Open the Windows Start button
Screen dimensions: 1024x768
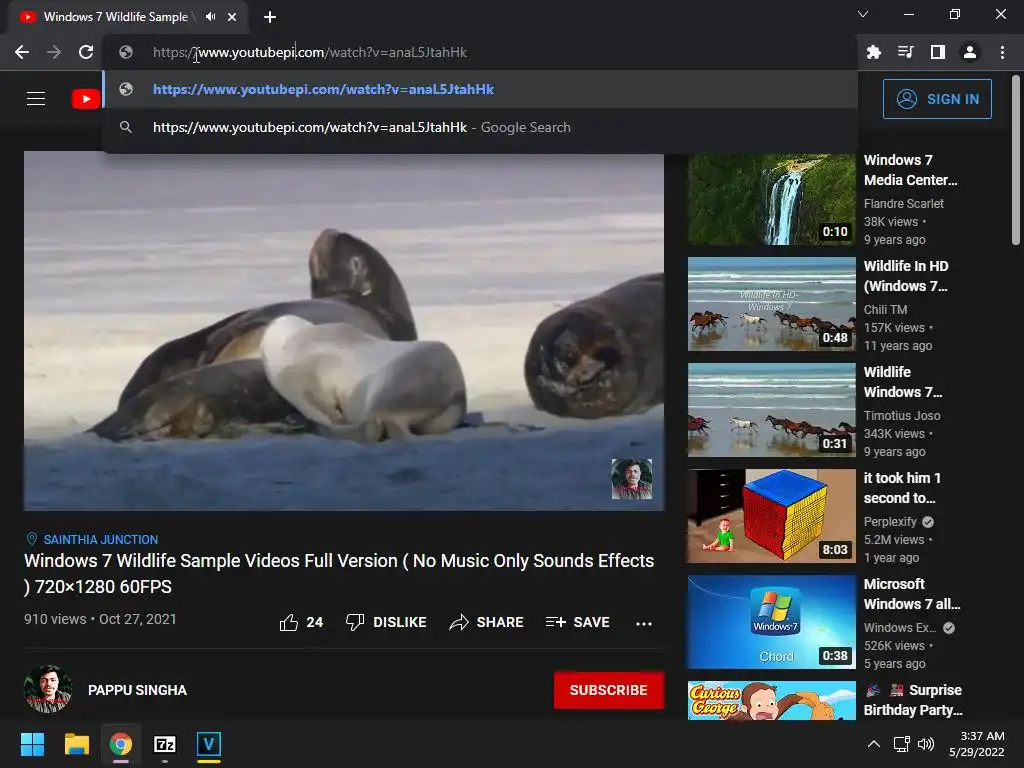[x=32, y=744]
